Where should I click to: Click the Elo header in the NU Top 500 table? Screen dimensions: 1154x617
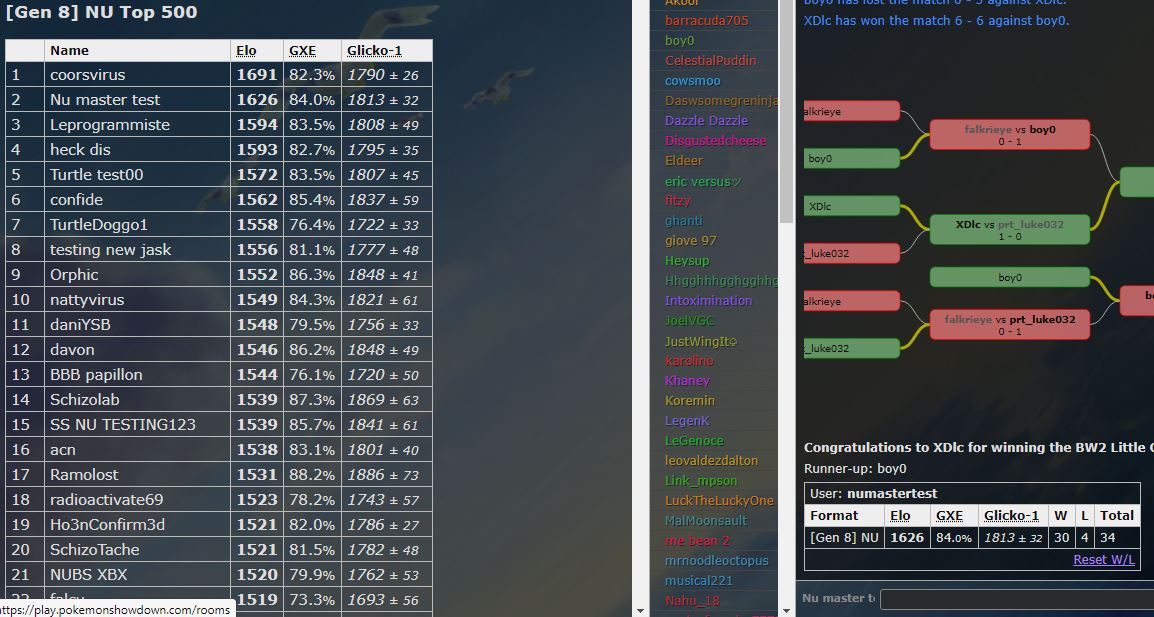[x=247, y=50]
